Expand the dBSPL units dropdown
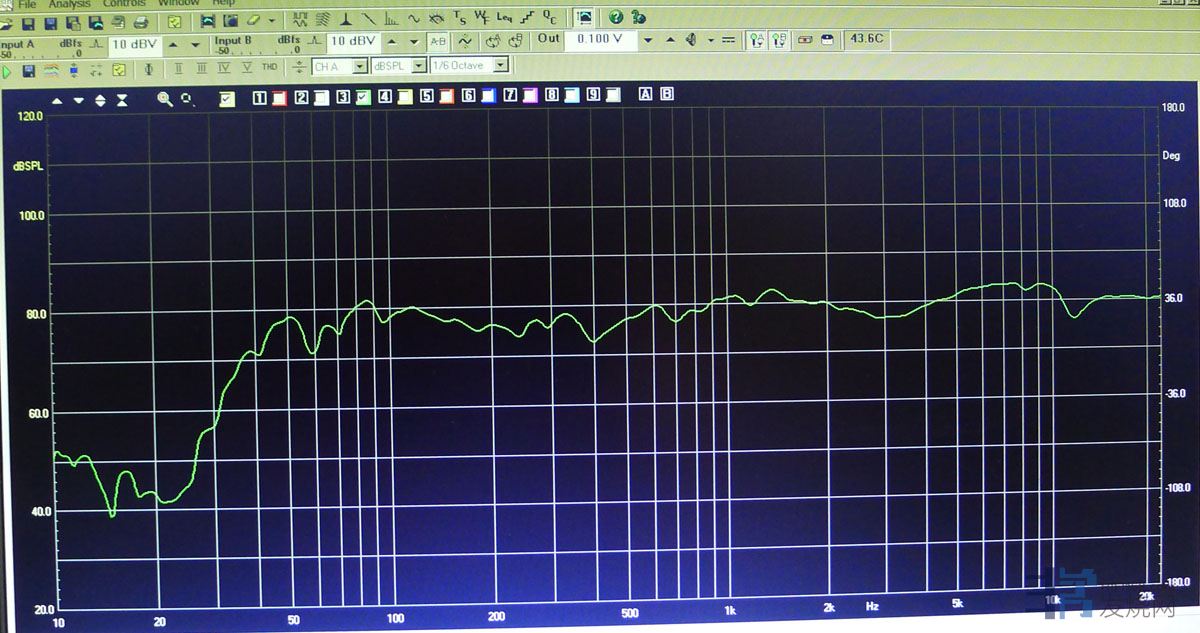The image size is (1200, 633). tap(397, 66)
